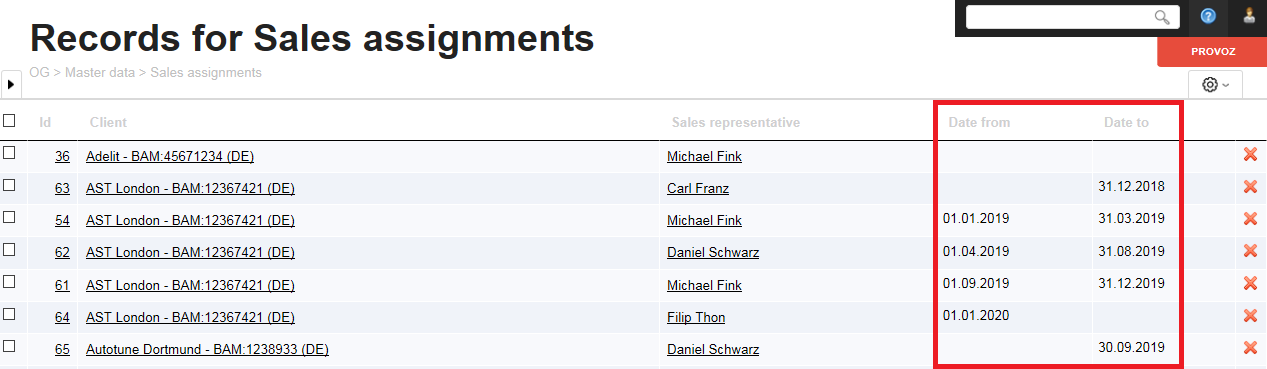Go to Master data breadcrumb
This screenshot has width=1267, height=369.
tap(102, 72)
